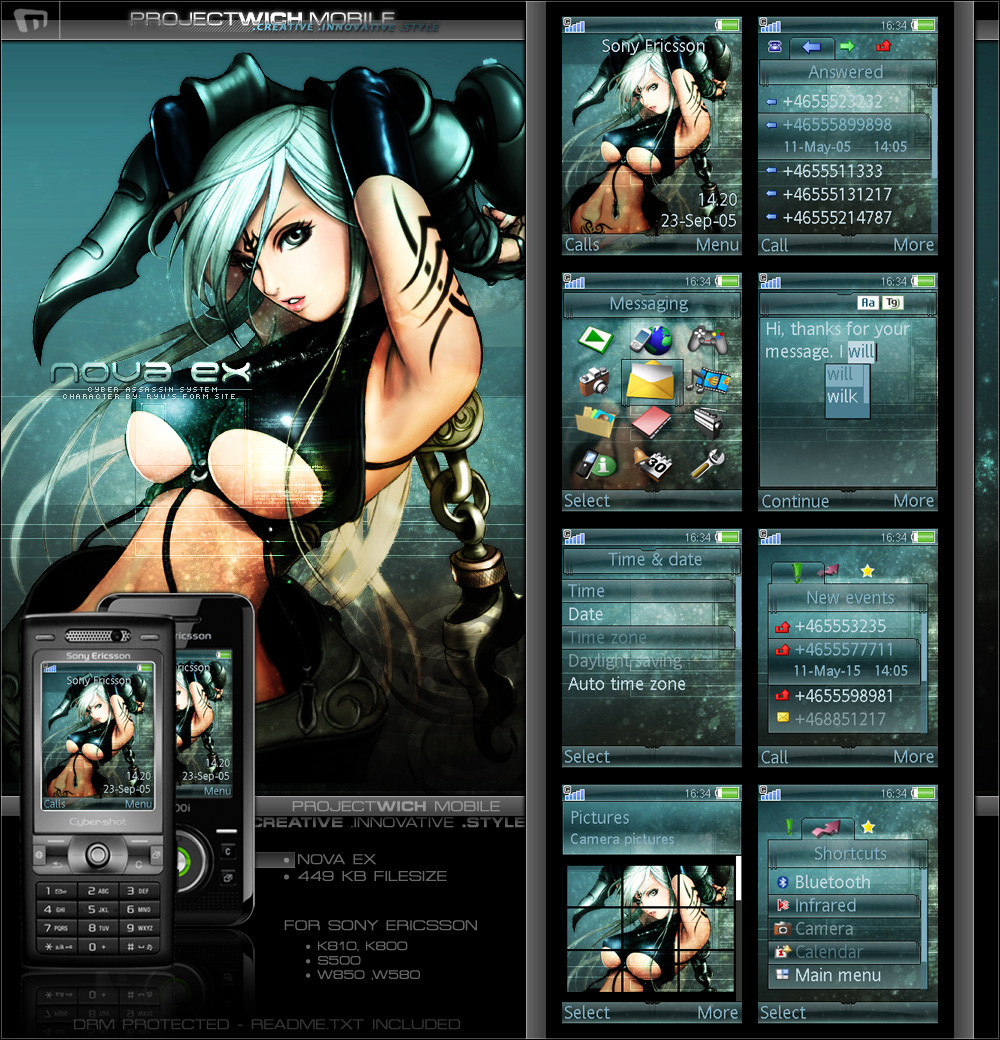Open the Radio icon in menu grid

[x=708, y=423]
